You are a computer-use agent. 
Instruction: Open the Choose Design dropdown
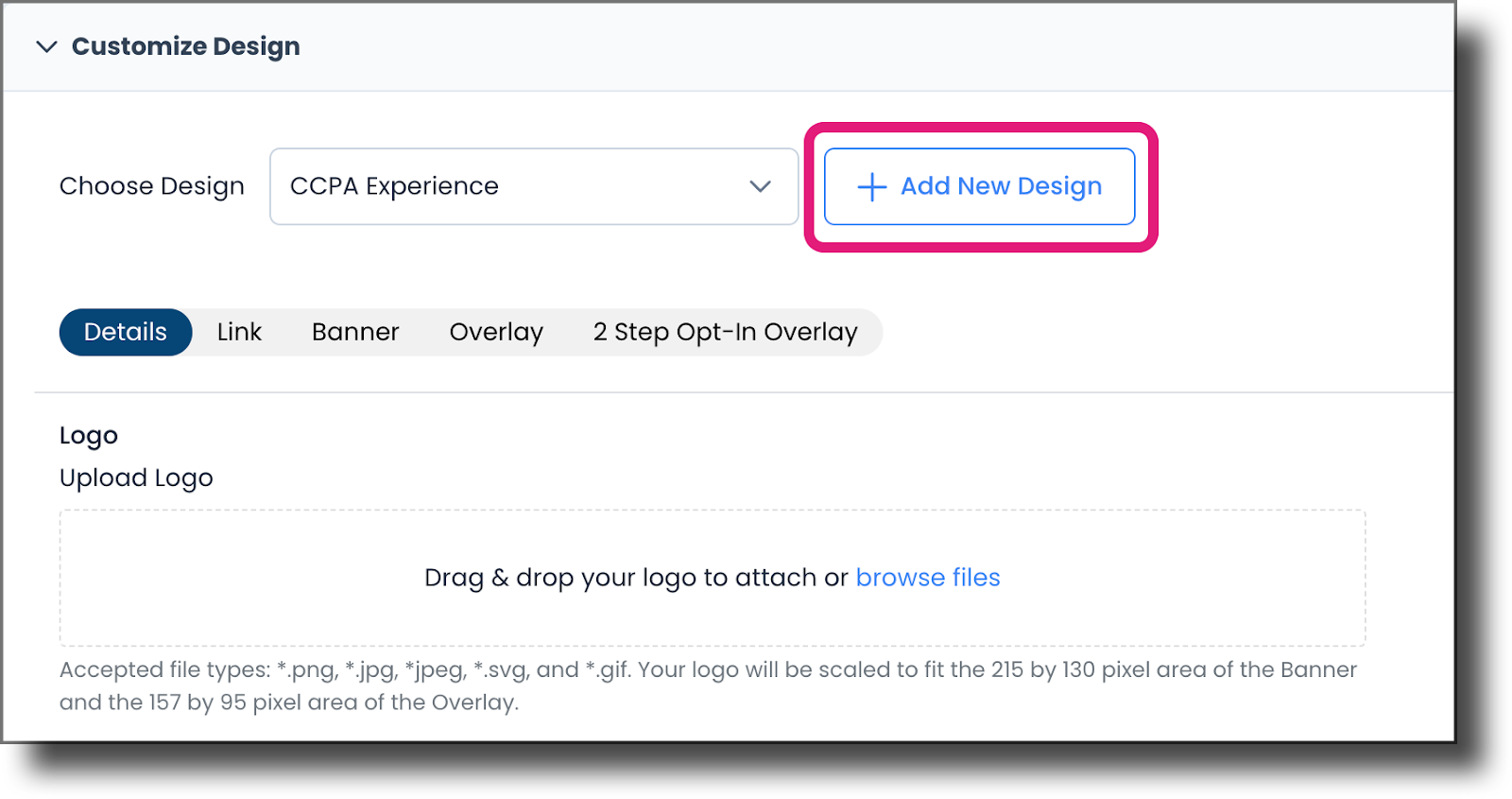534,186
